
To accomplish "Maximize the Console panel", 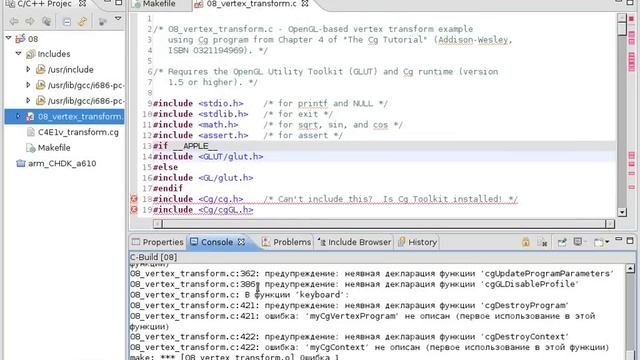I will (x=630, y=241).
